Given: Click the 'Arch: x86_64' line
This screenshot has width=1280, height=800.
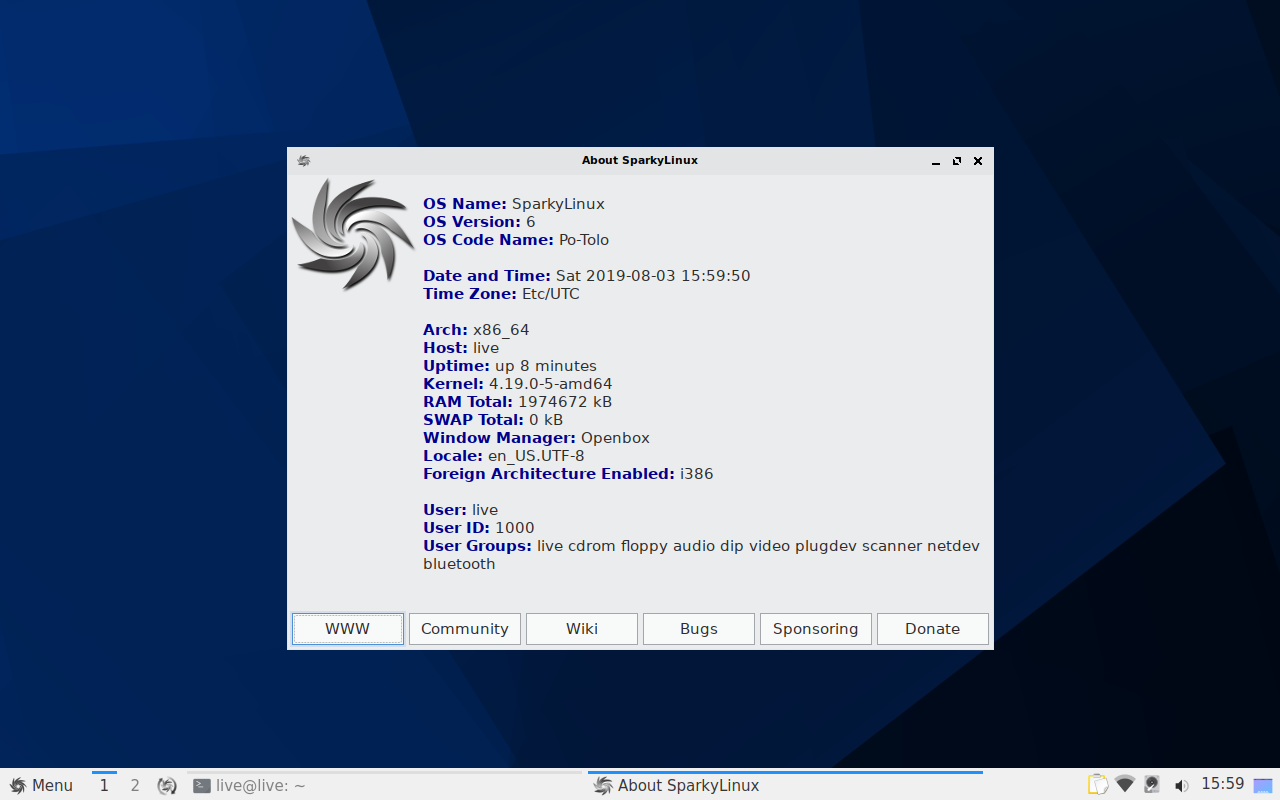Looking at the screenshot, I should pyautogui.click(x=476, y=330).
